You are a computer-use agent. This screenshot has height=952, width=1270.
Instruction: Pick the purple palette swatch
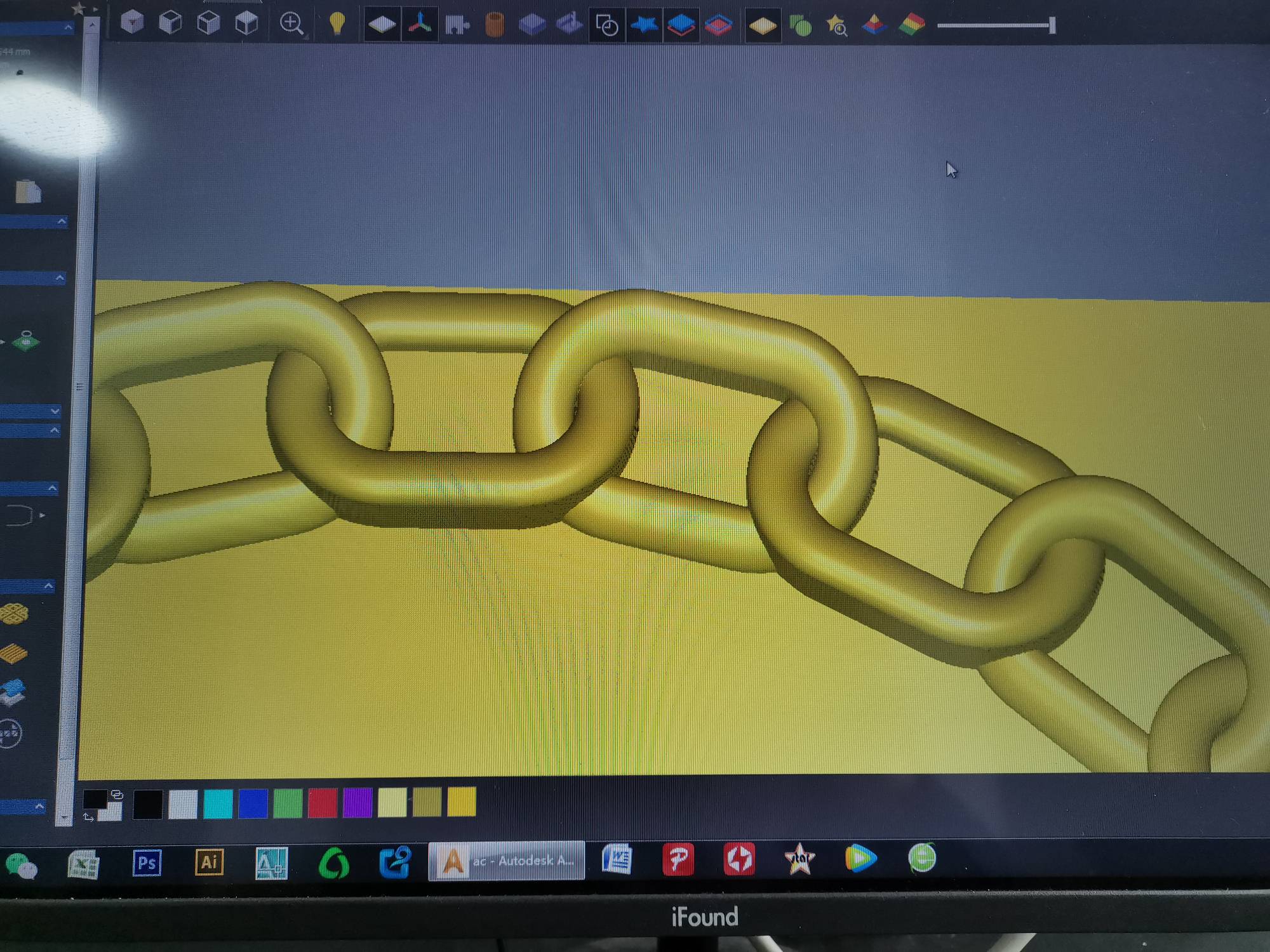click(358, 803)
